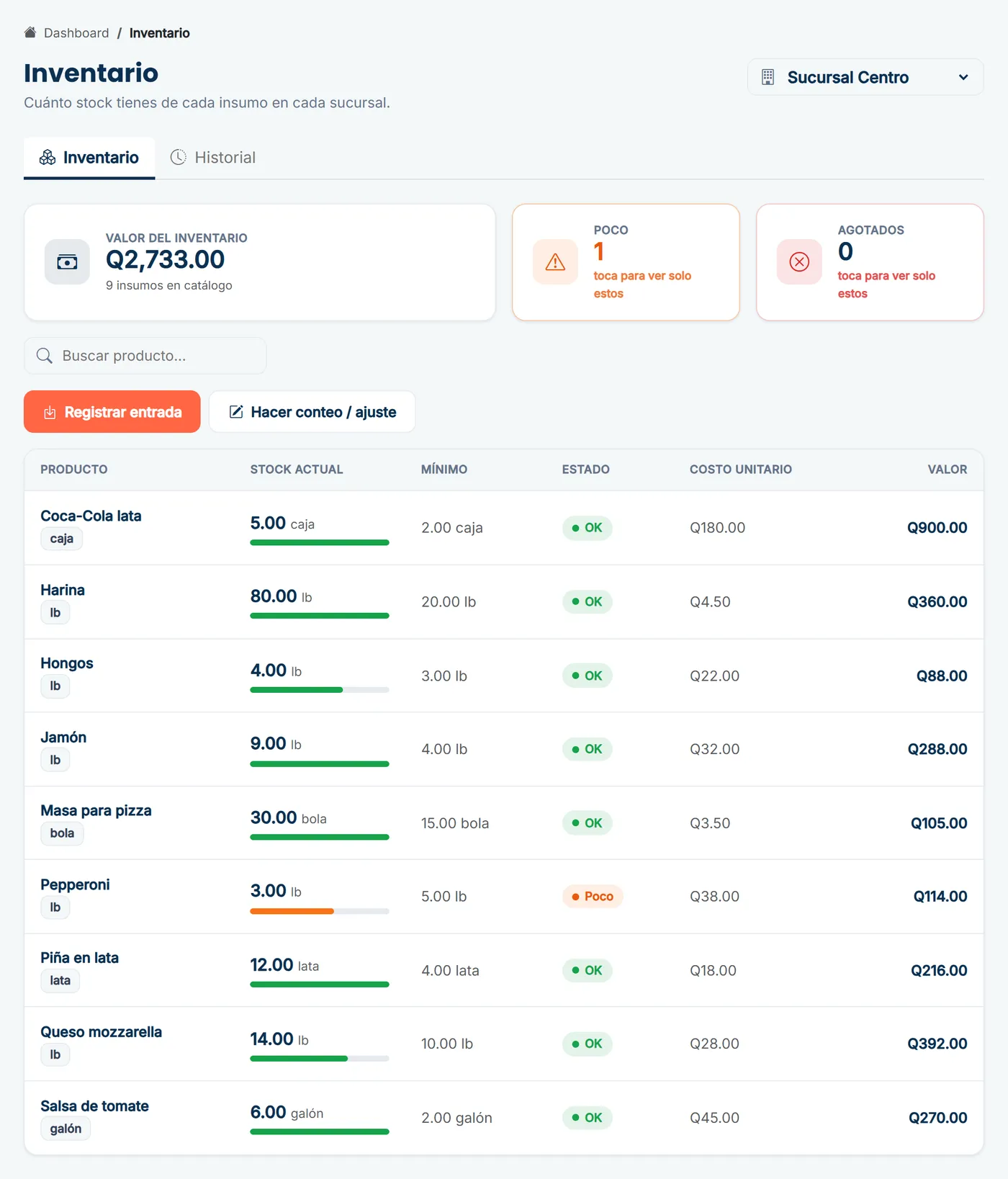Click the bola unit tag under Masa para pizza
This screenshot has width=1008, height=1179.
click(62, 833)
